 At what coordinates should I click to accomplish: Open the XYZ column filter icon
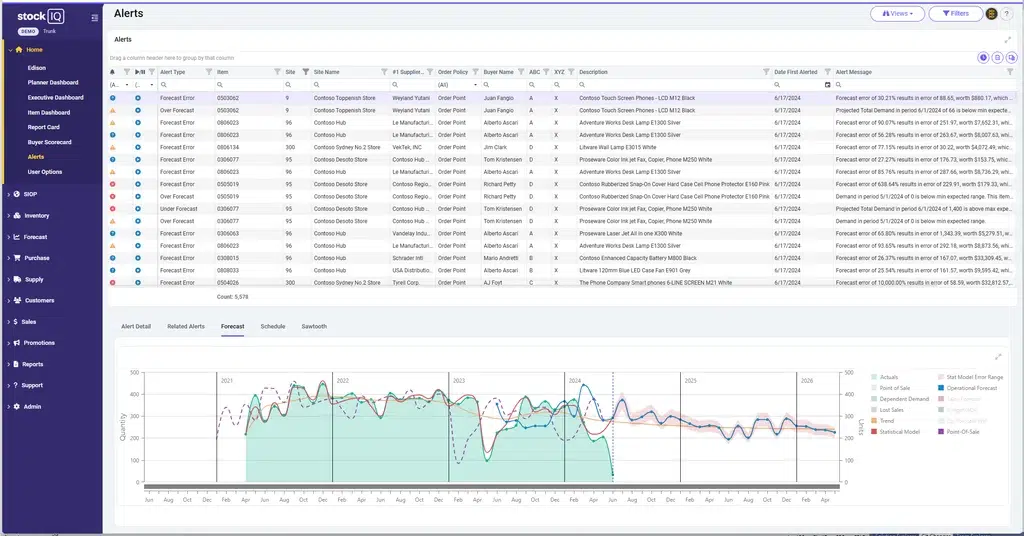[x=571, y=72]
